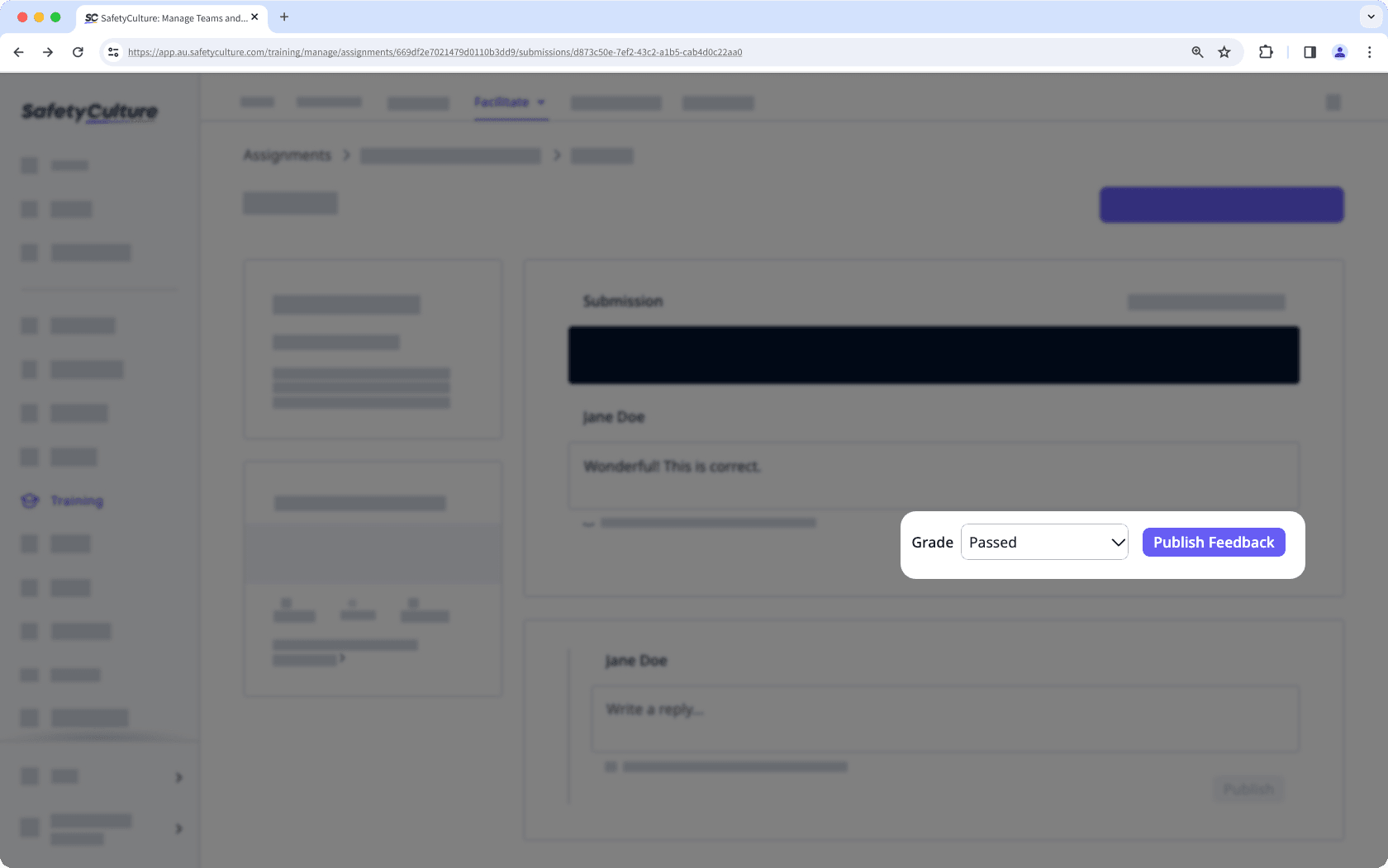Expand the Facilitate menu chevron
The height and width of the screenshot is (868, 1388).
point(542,102)
